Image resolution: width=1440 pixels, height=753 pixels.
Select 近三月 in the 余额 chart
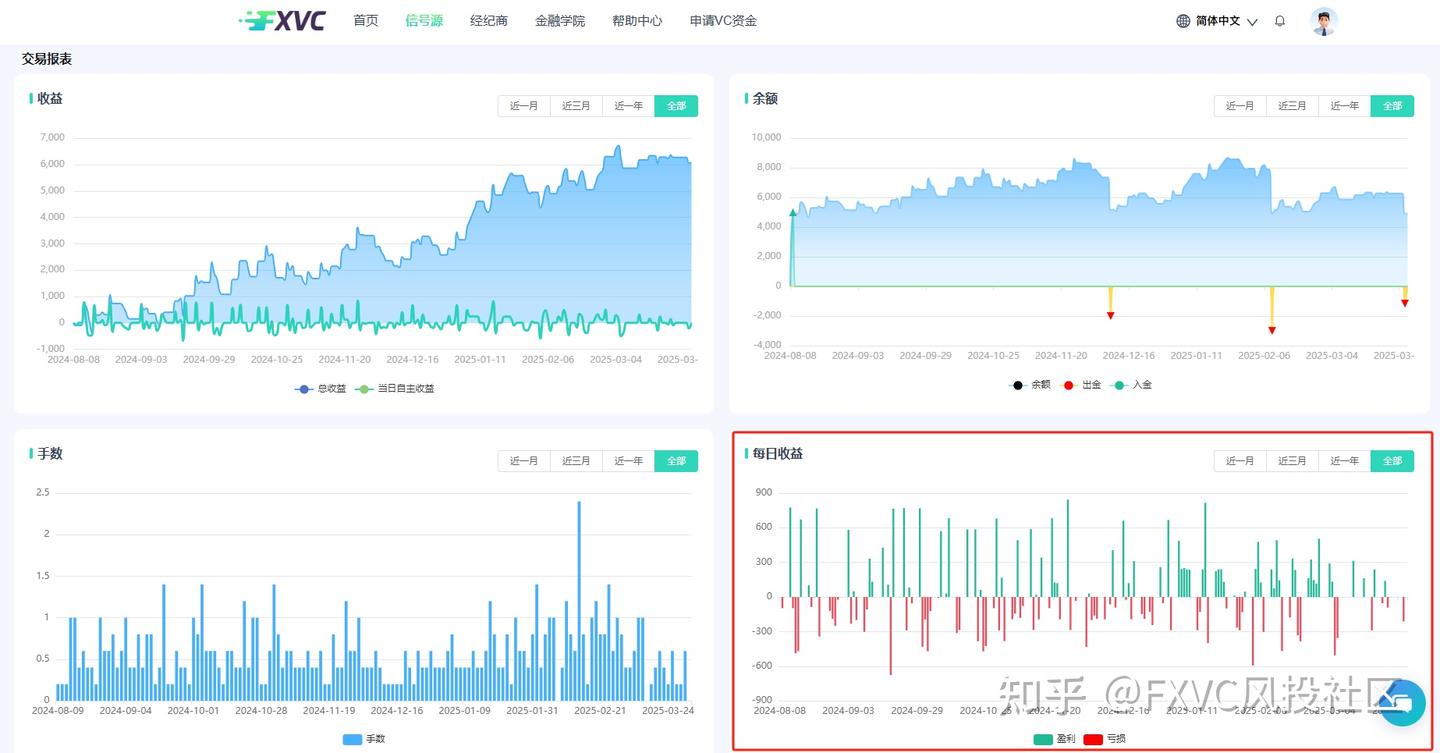[1292, 106]
